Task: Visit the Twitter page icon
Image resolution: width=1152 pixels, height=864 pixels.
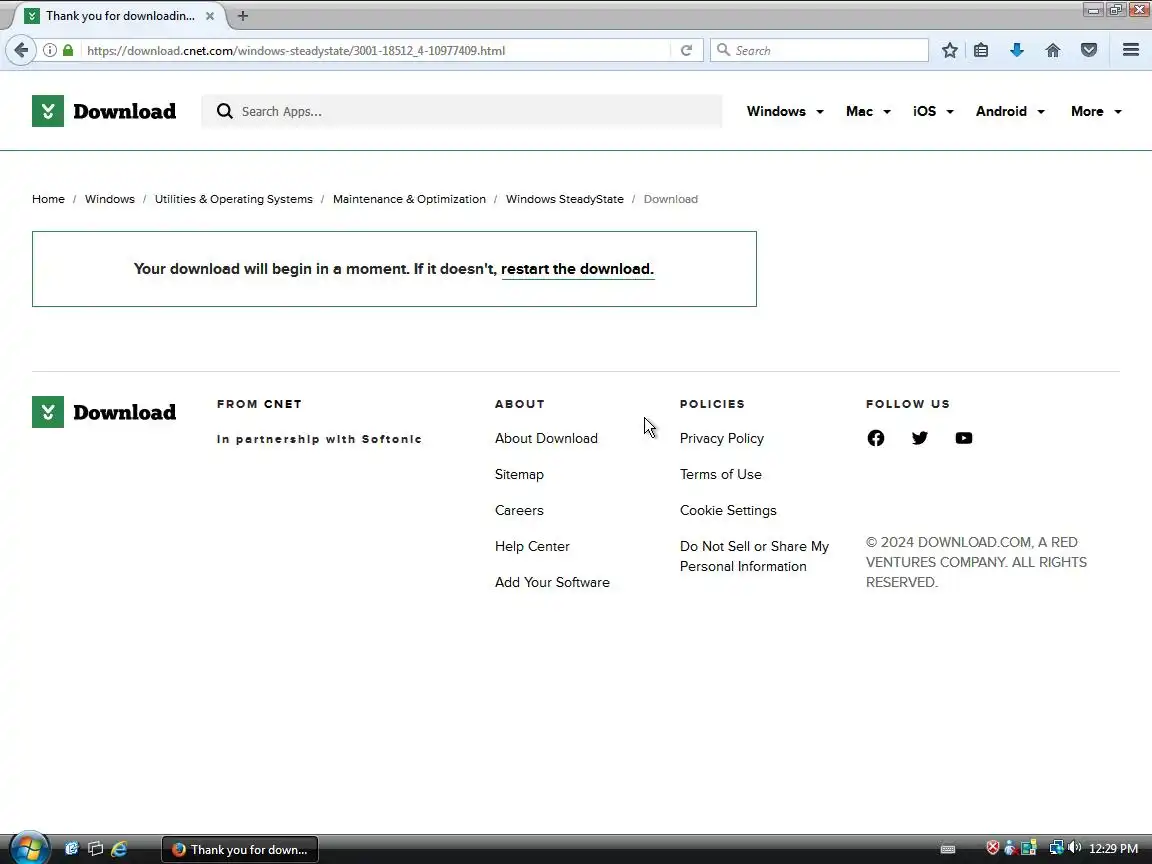Action: coord(919,438)
